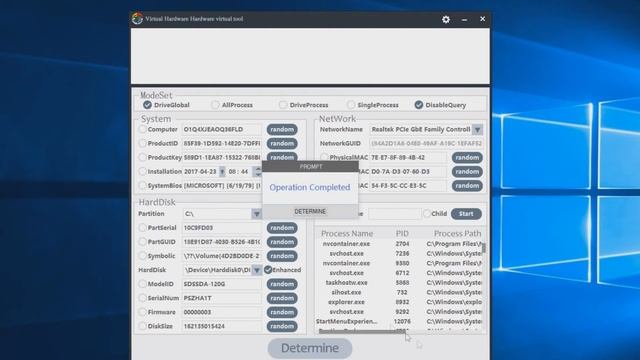640x360 pixels.
Task: Toggle the Child checkbox
Action: (x=427, y=213)
